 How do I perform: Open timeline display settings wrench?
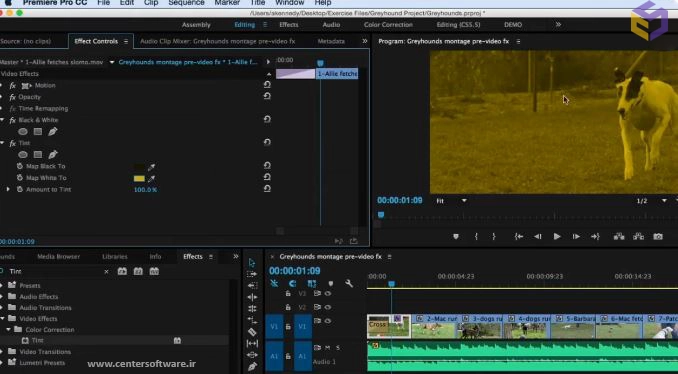coord(349,284)
